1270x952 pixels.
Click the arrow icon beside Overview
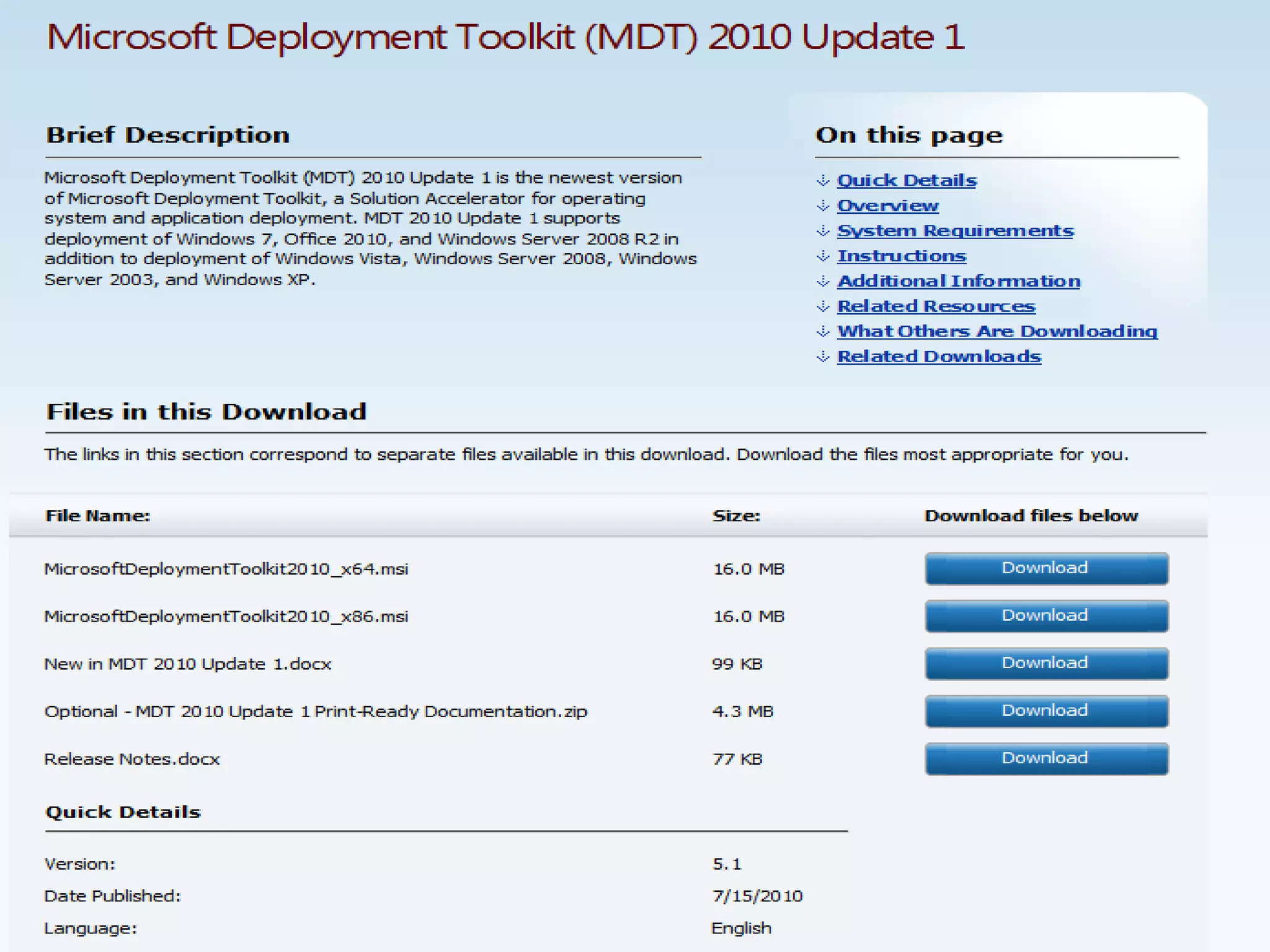[x=823, y=206]
